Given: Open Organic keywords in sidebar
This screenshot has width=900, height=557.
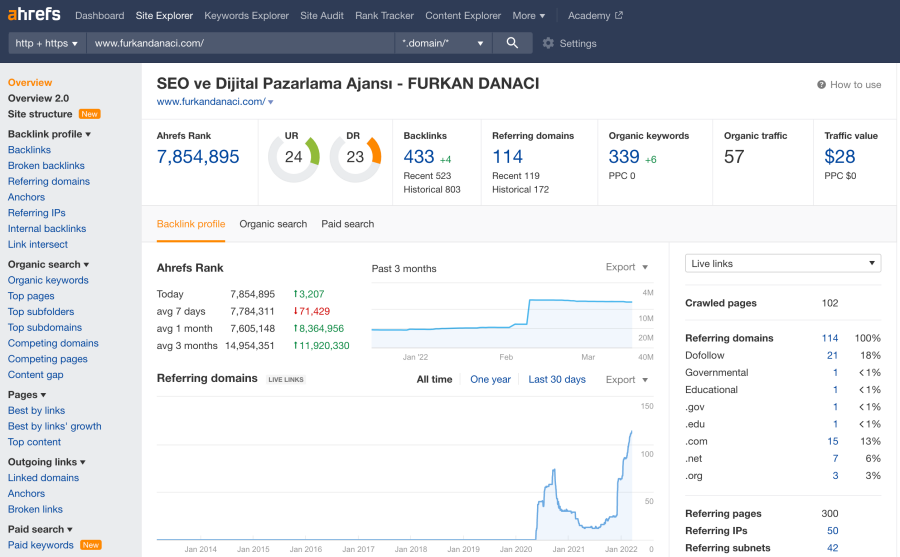Looking at the screenshot, I should coord(48,280).
